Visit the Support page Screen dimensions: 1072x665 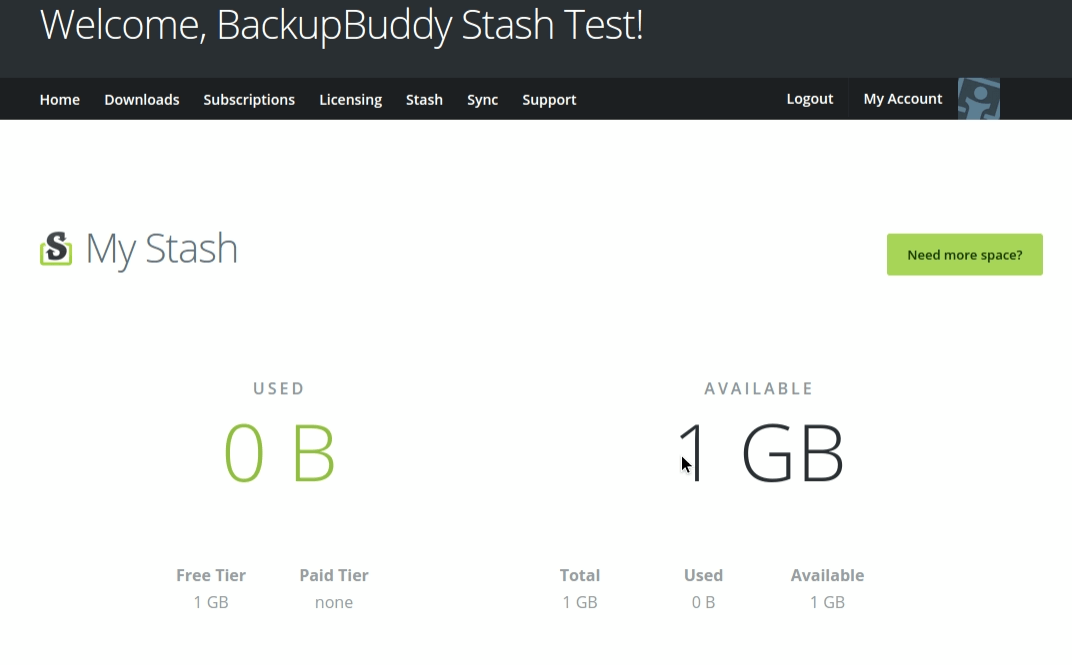coord(549,100)
